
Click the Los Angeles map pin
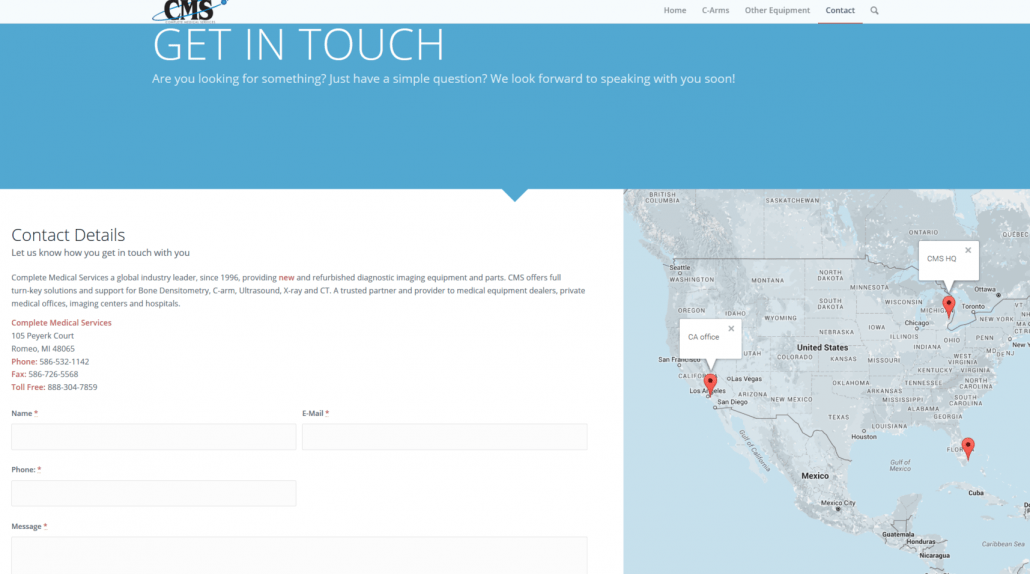pyautogui.click(x=710, y=382)
